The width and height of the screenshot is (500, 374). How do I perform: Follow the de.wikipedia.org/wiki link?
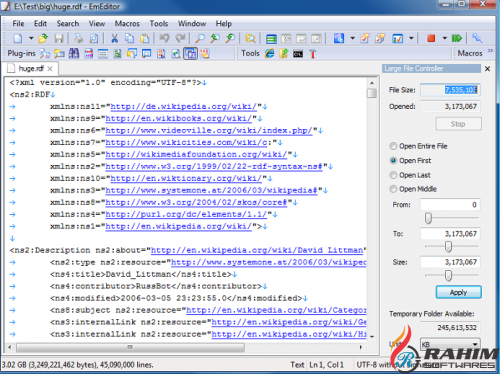click(x=184, y=107)
